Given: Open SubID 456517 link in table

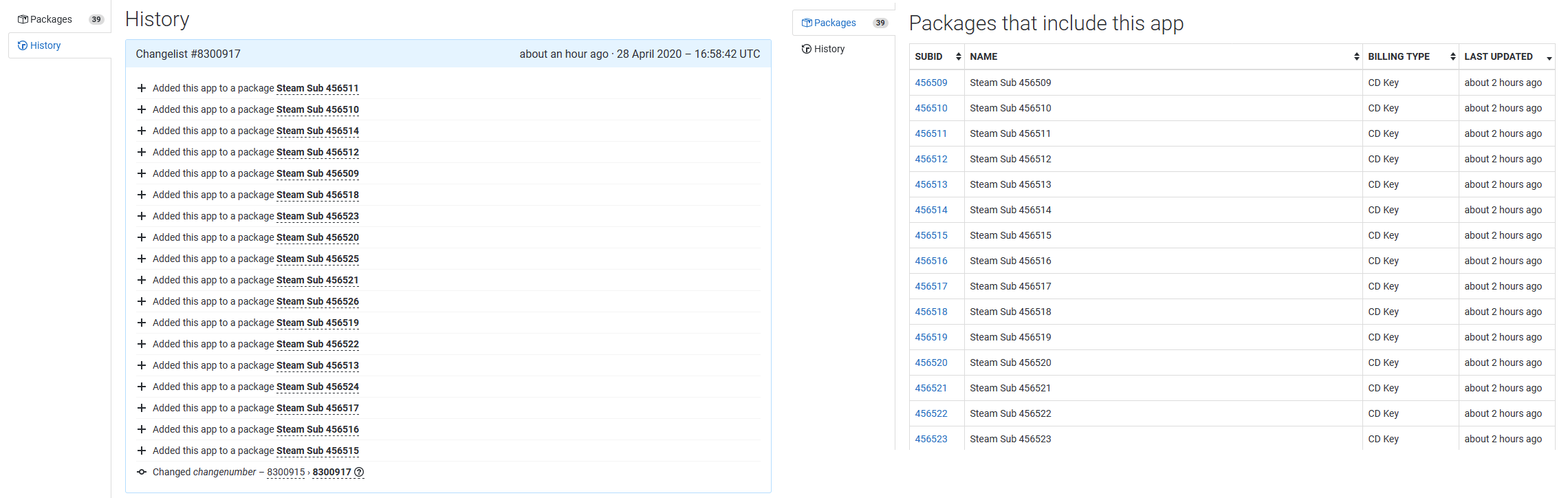Looking at the screenshot, I should pyautogui.click(x=931, y=286).
